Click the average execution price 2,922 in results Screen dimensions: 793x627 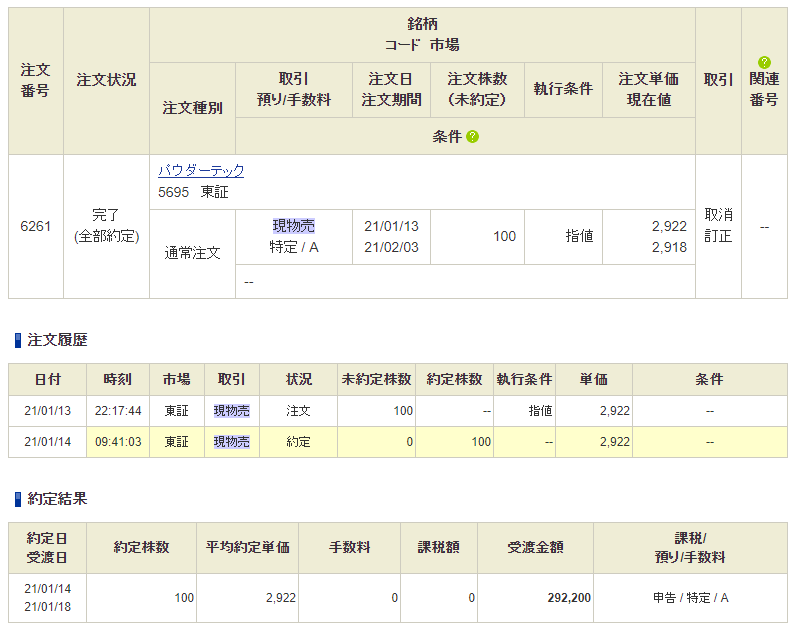pos(281,598)
